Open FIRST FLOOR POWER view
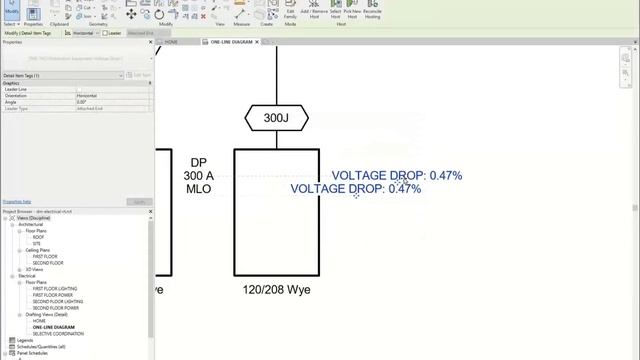 click(53, 296)
